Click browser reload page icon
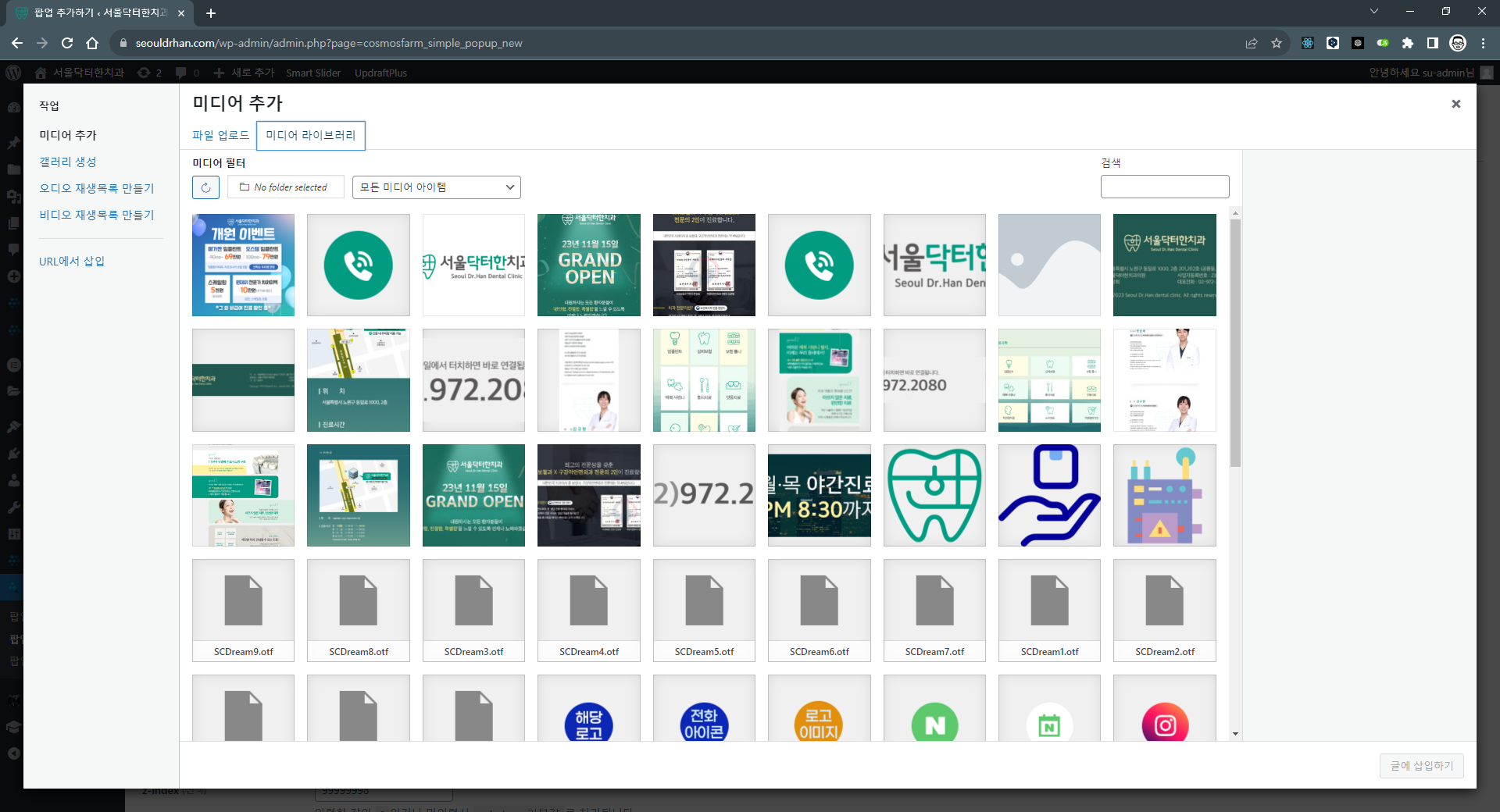 67,43
